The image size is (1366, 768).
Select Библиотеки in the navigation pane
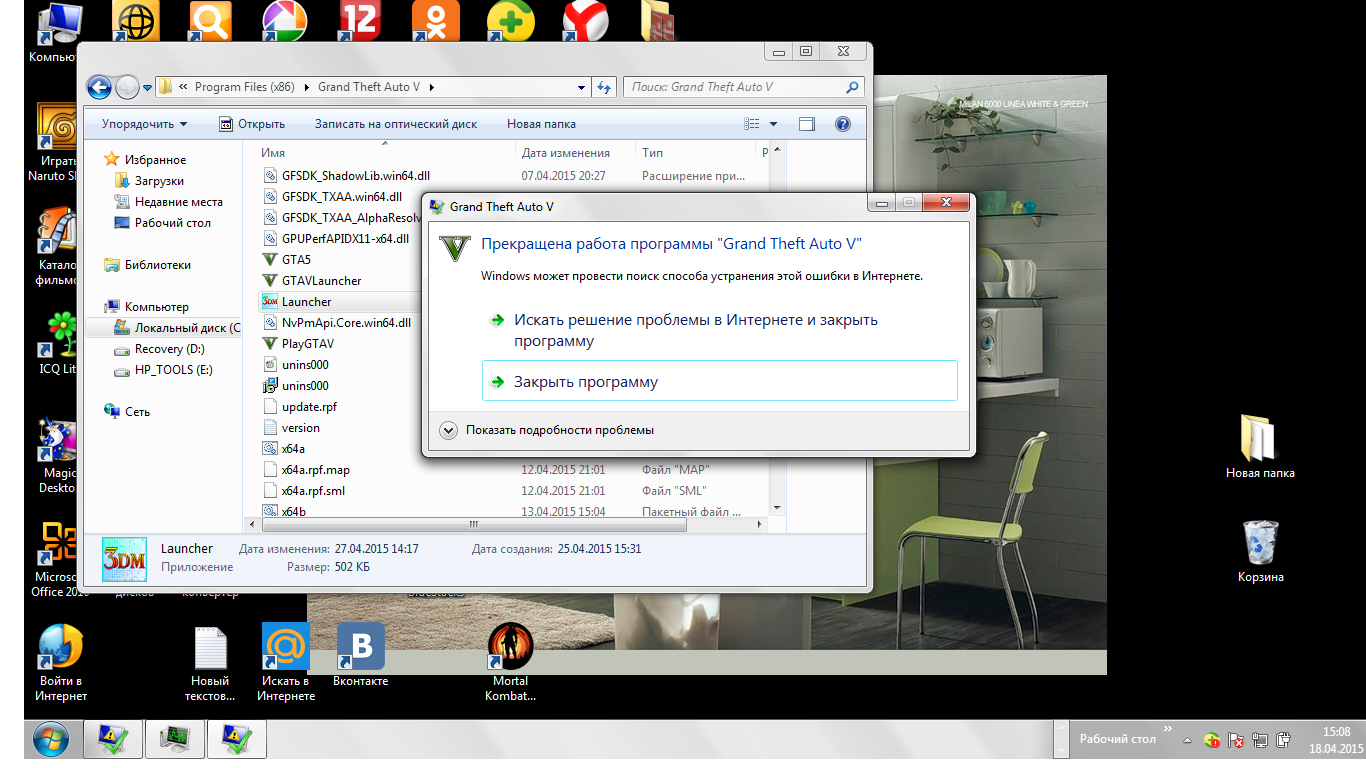[147, 265]
